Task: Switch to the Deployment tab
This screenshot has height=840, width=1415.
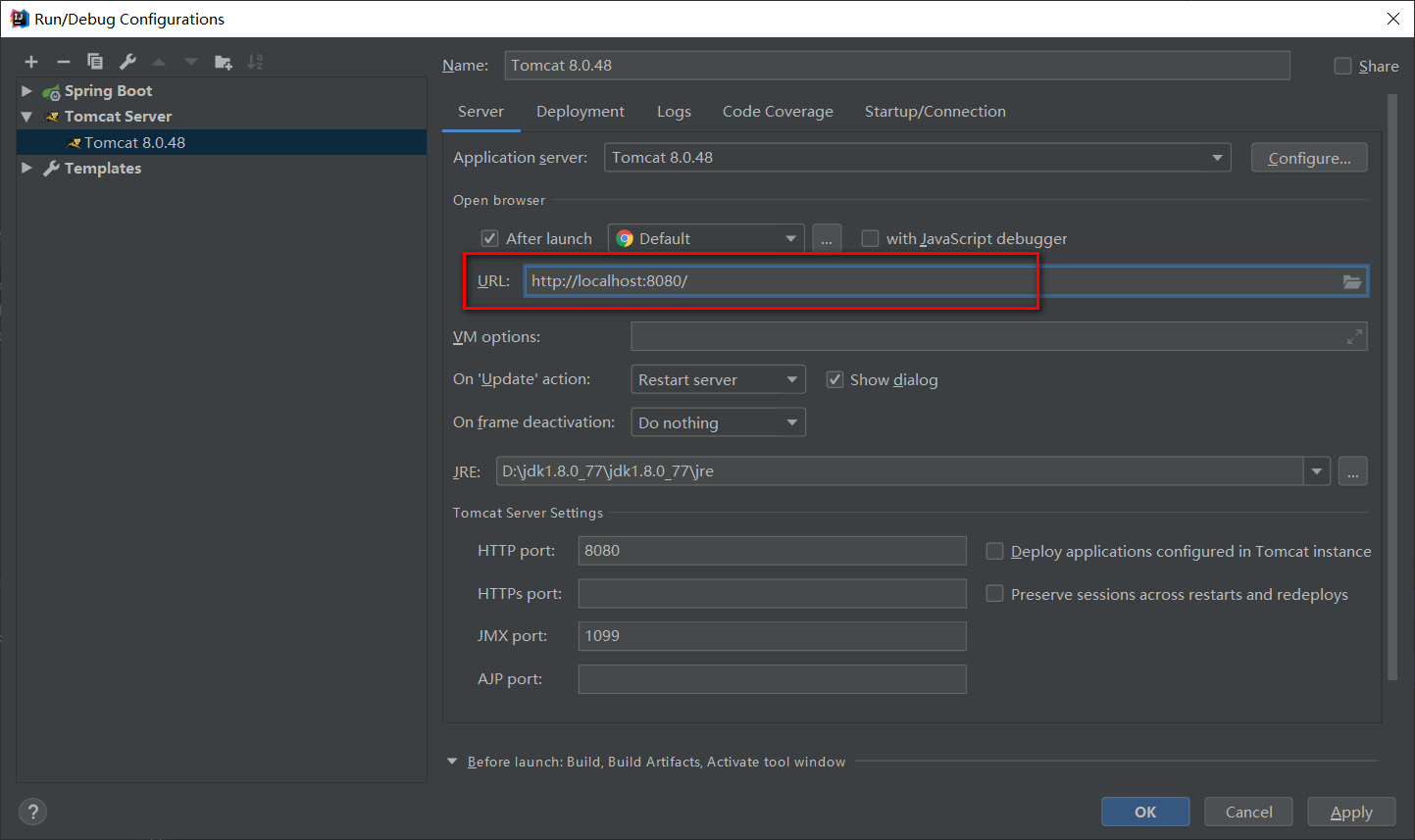Action: coord(581,112)
